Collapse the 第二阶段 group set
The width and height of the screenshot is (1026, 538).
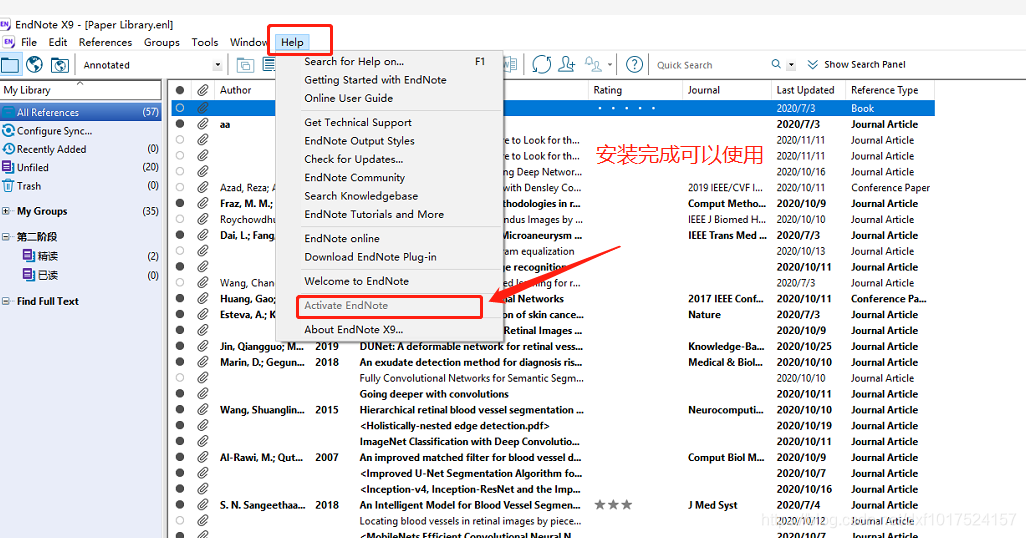[x=6, y=236]
